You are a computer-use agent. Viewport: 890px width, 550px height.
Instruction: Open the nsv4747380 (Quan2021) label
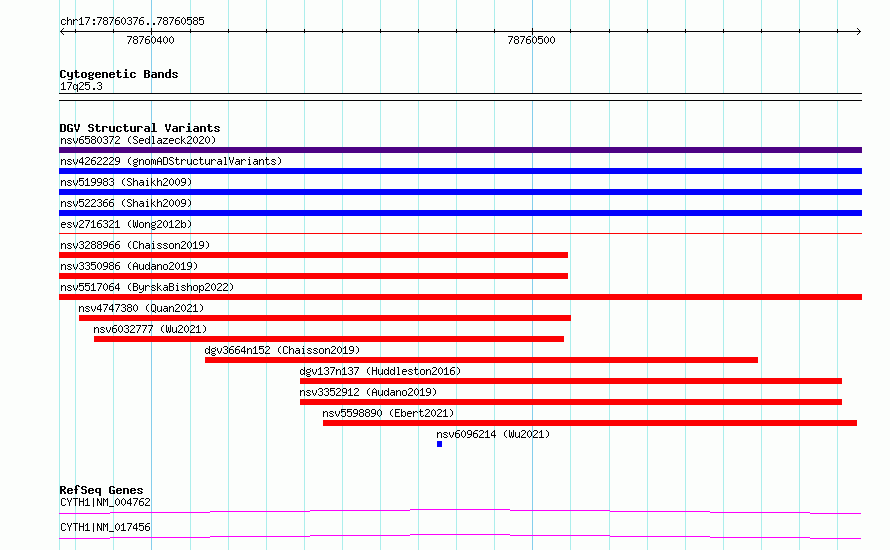(x=141, y=308)
